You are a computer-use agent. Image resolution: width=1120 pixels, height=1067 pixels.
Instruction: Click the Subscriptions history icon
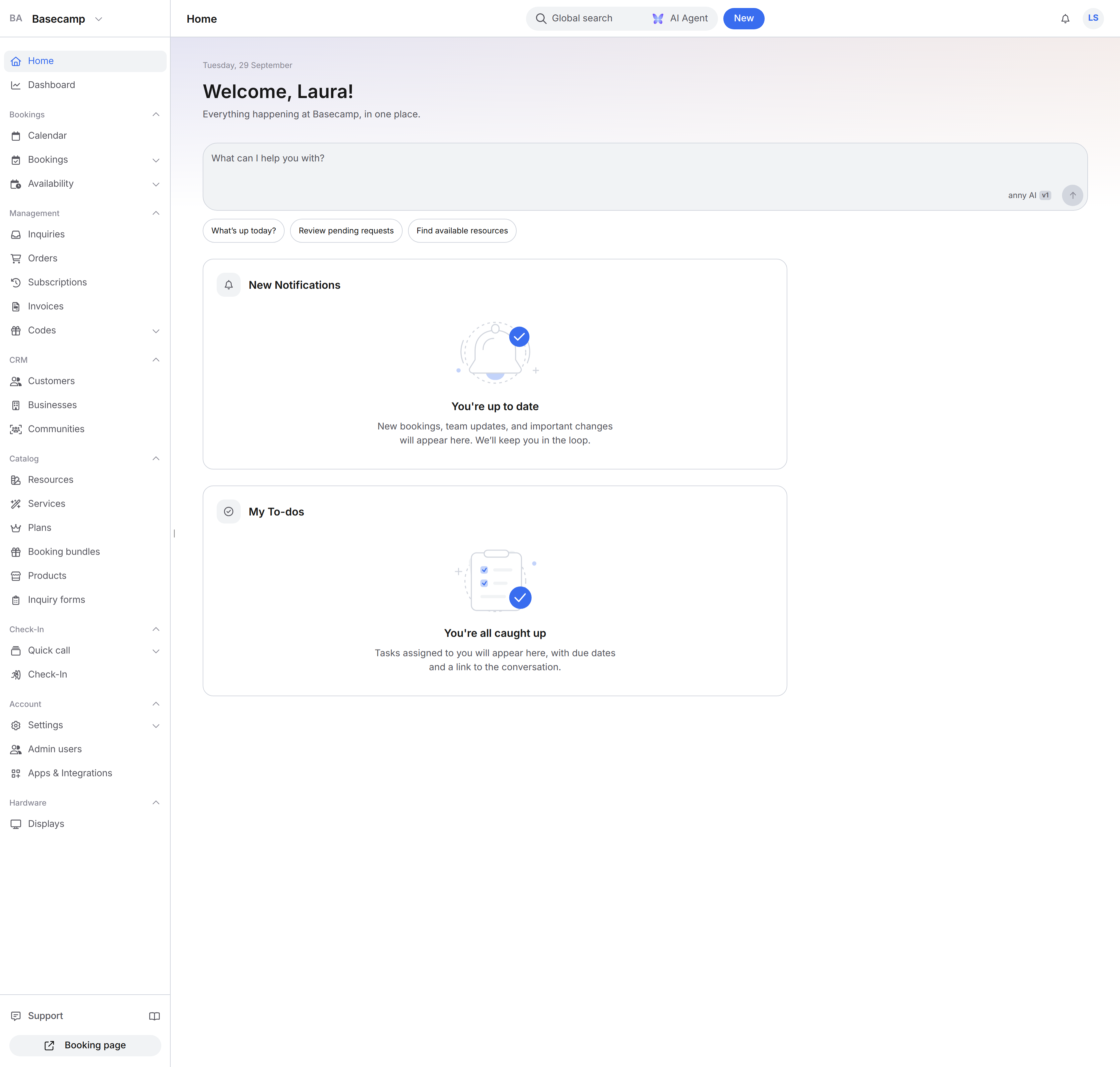tap(16, 283)
